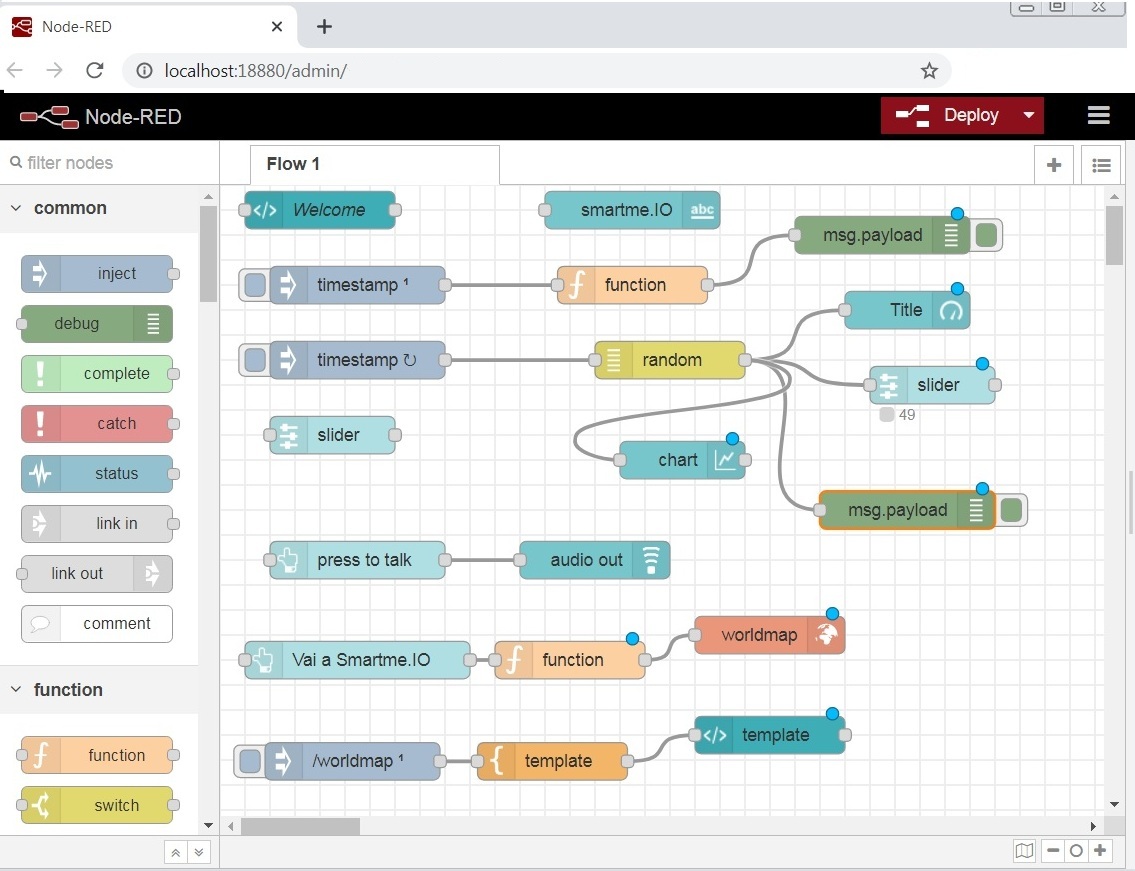
Task: Open the Deploy dropdown arrow
Action: pyautogui.click(x=1031, y=115)
